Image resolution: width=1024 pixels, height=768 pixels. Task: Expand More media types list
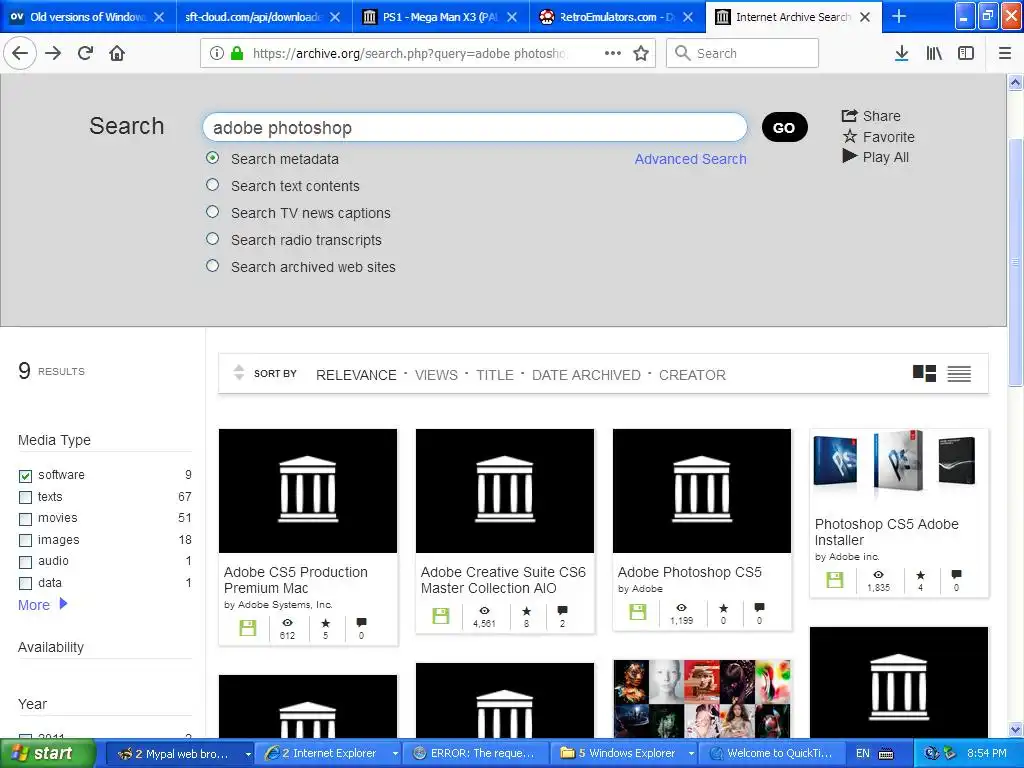click(42, 605)
